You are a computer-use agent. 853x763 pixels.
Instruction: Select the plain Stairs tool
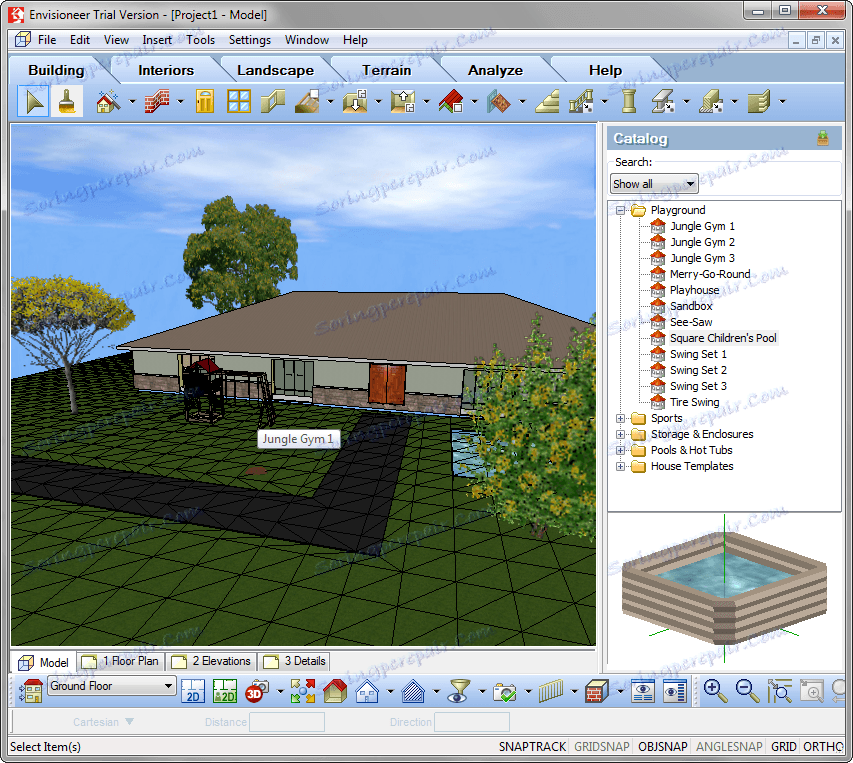[x=547, y=101]
